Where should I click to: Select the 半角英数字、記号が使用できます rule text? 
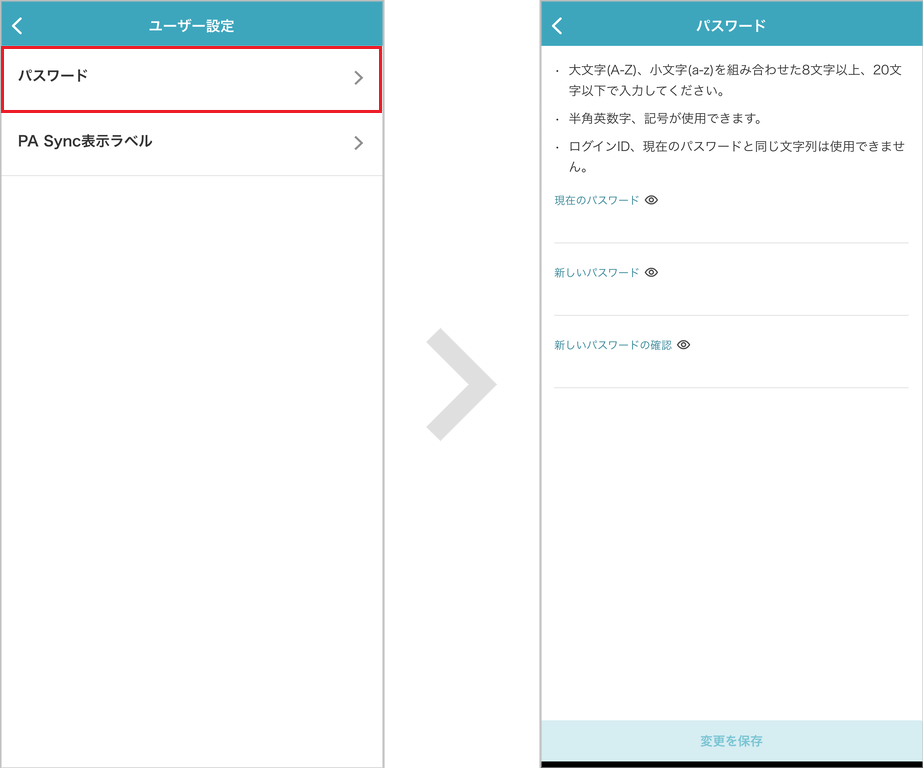point(665,118)
